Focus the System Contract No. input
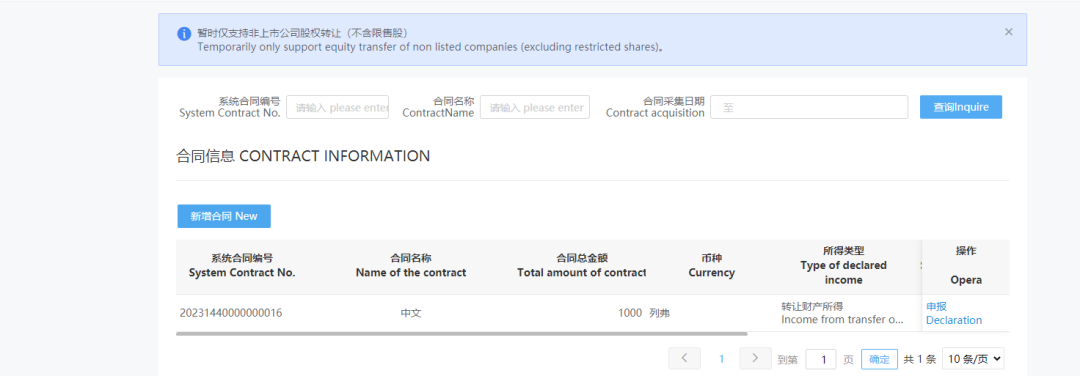Image resolution: width=1080 pixels, height=376 pixels. [x=338, y=107]
